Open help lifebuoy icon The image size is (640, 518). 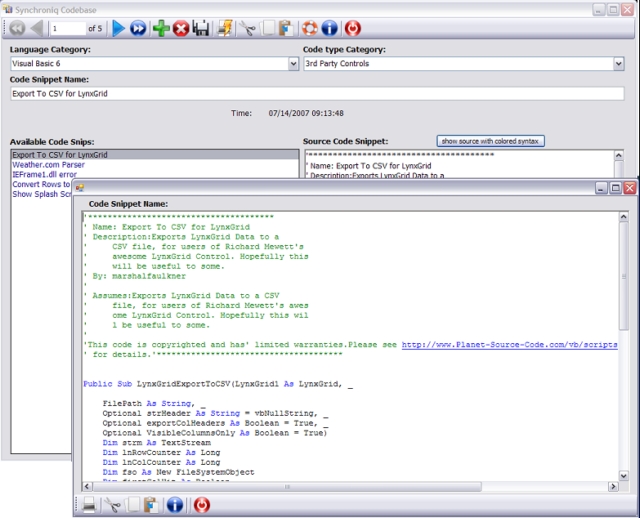[x=310, y=28]
